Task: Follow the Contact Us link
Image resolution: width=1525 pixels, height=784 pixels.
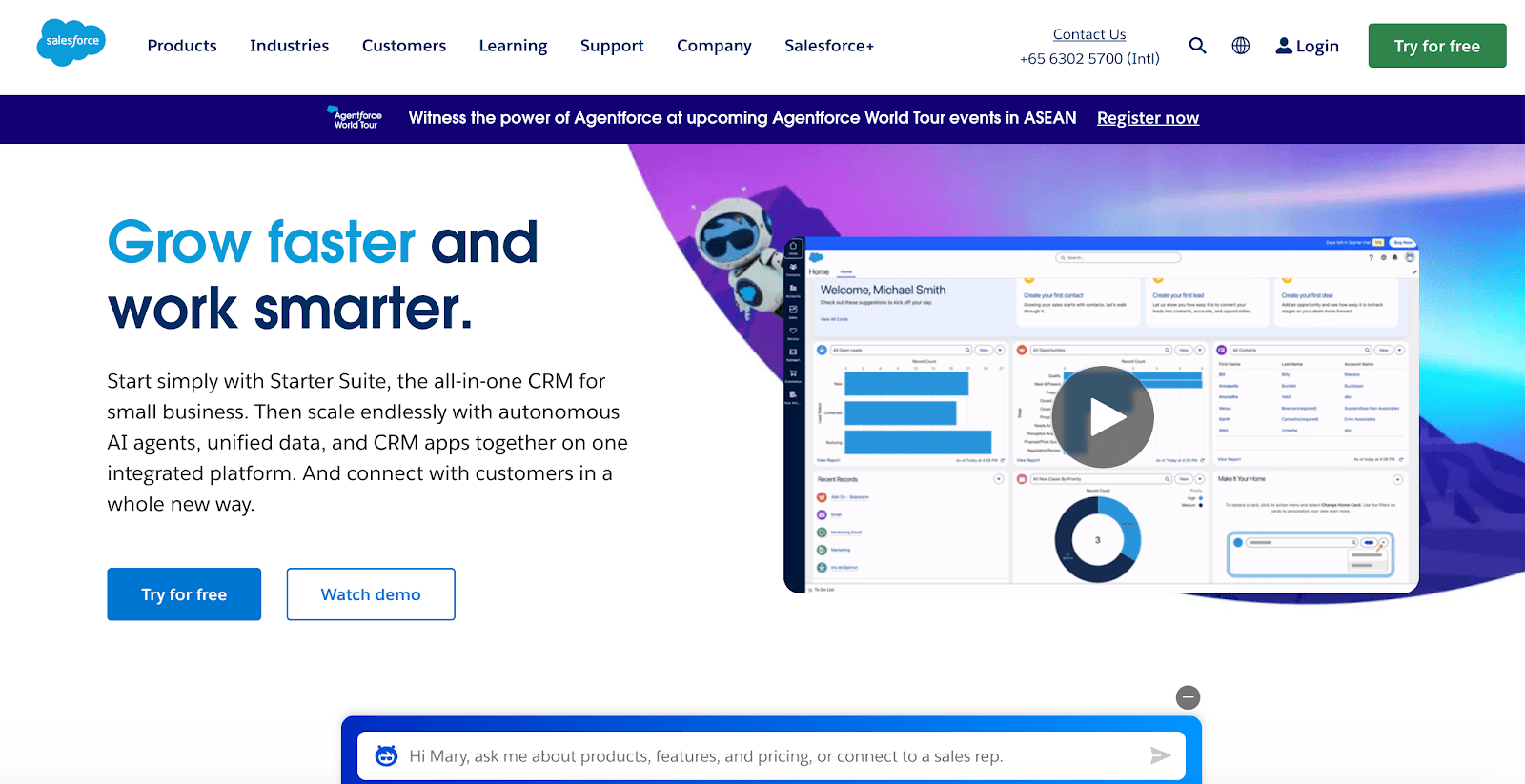Action: (x=1089, y=34)
